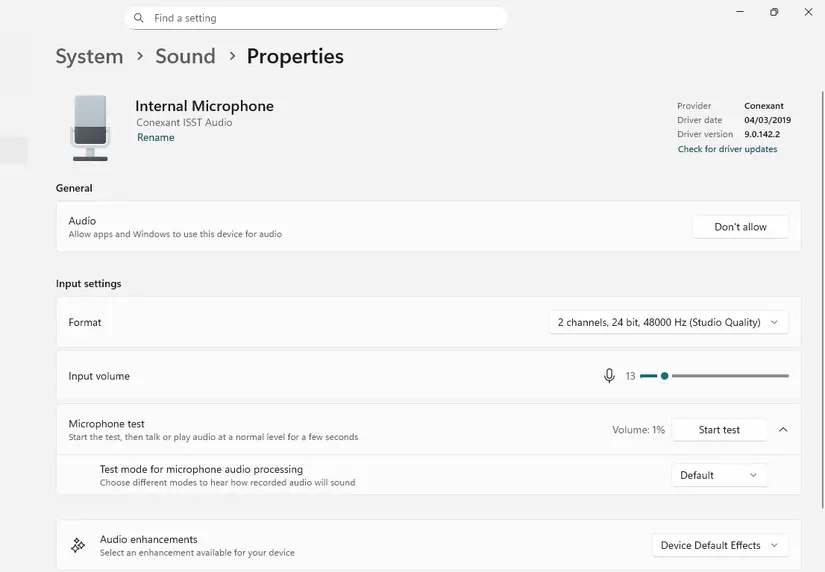Click the Internal Microphone device image

tap(90, 127)
